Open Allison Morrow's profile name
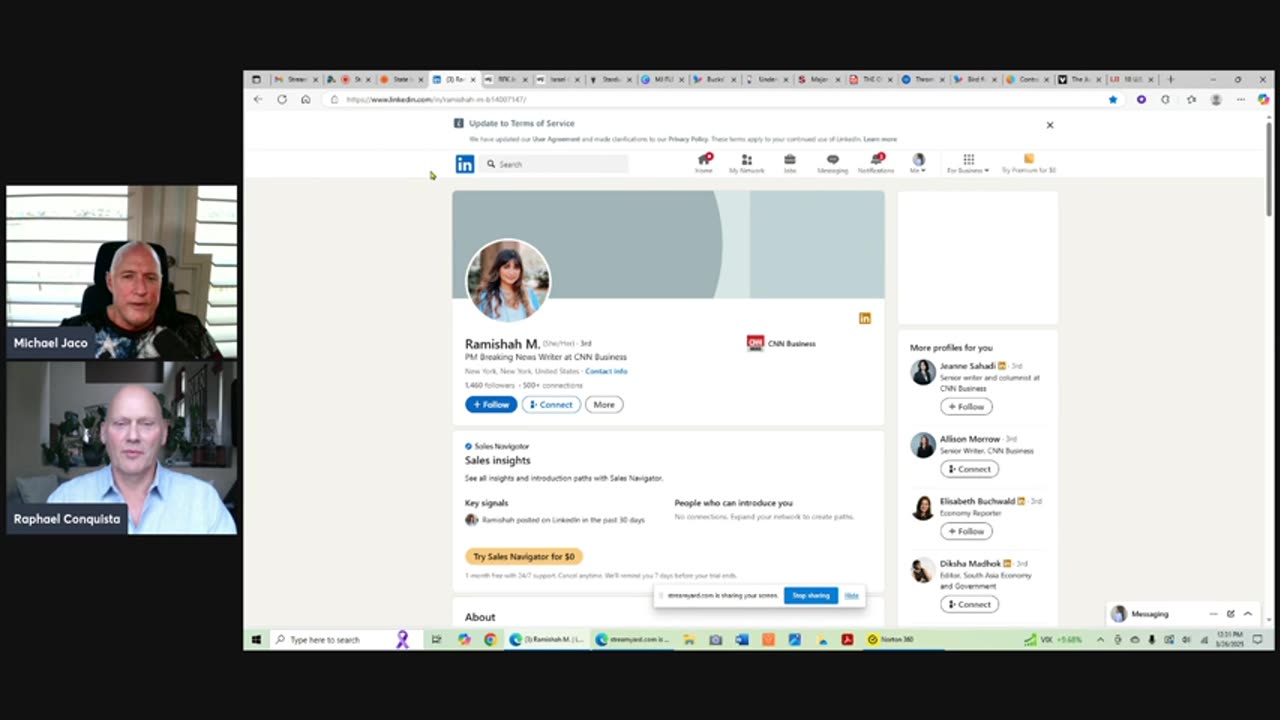Screen dimensions: 1280x720 coord(970,439)
